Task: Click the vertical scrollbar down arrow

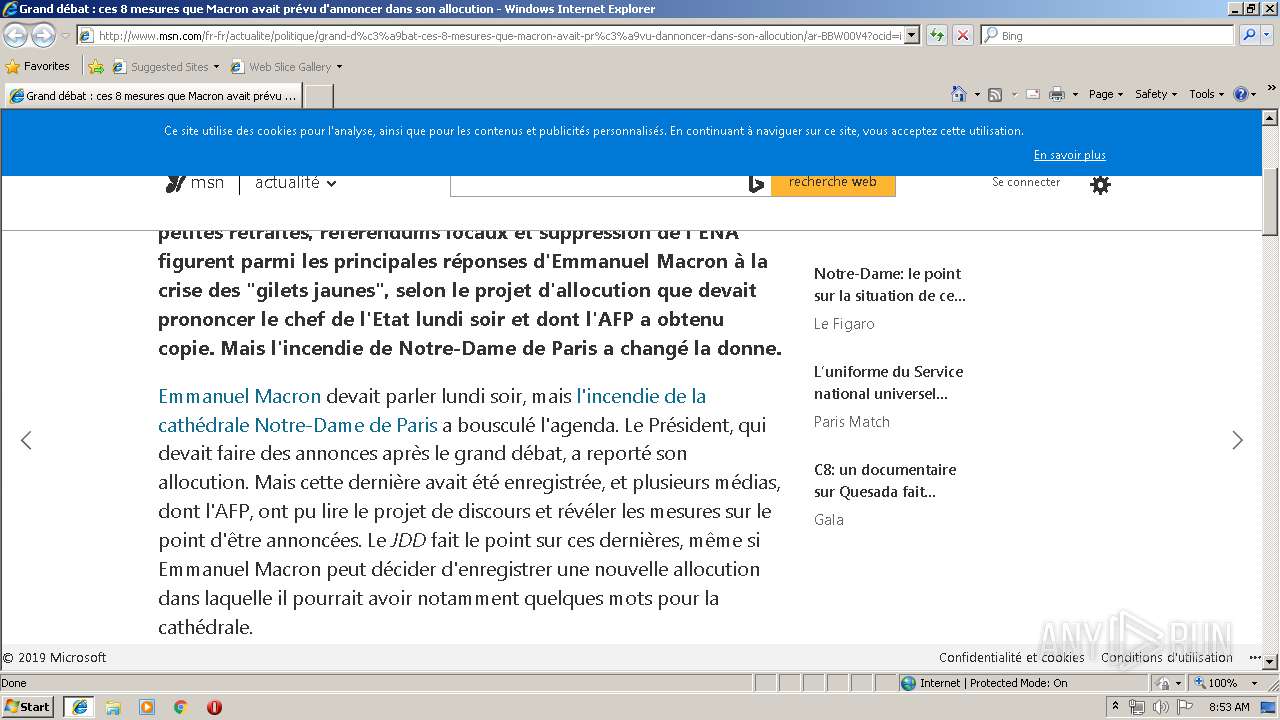Action: pyautogui.click(x=1270, y=661)
